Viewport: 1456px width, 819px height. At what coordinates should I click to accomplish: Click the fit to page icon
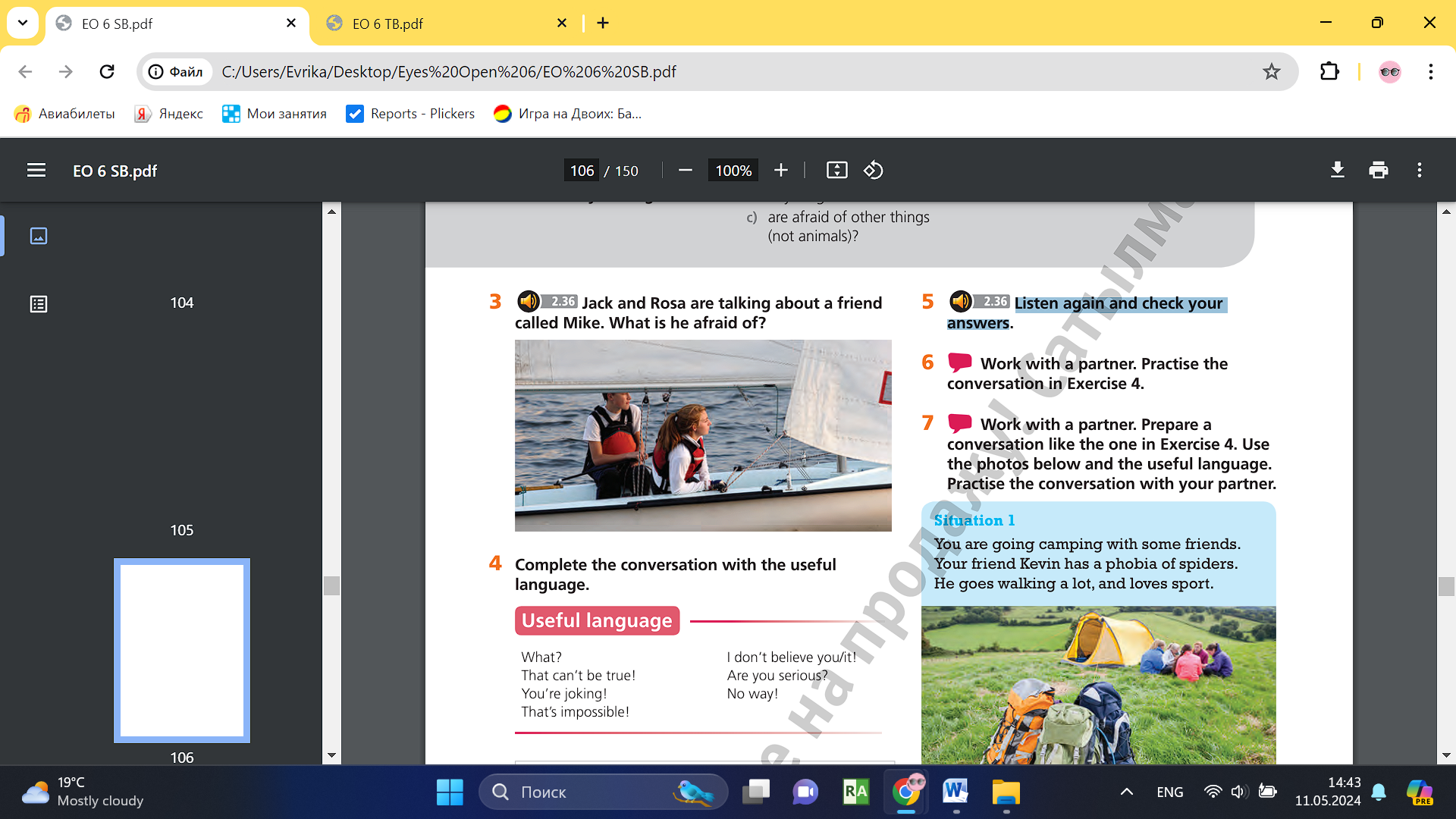click(x=836, y=171)
